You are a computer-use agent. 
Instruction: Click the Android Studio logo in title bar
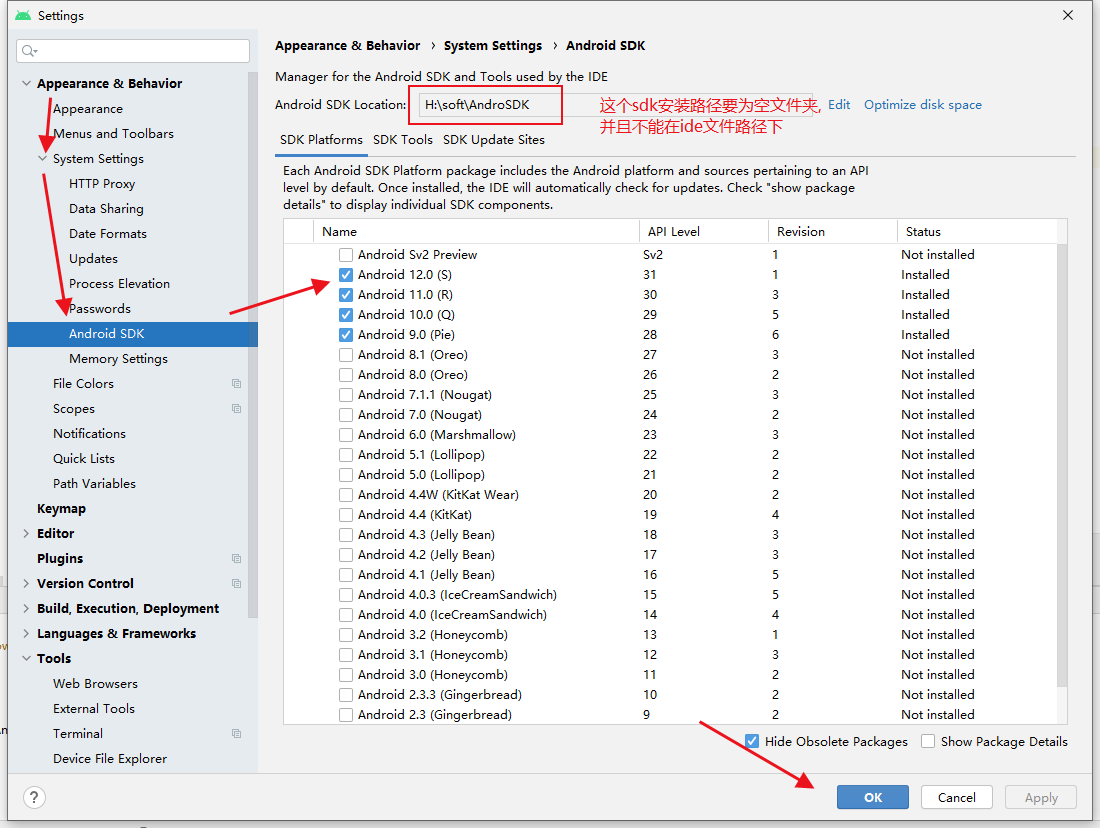click(x=23, y=15)
